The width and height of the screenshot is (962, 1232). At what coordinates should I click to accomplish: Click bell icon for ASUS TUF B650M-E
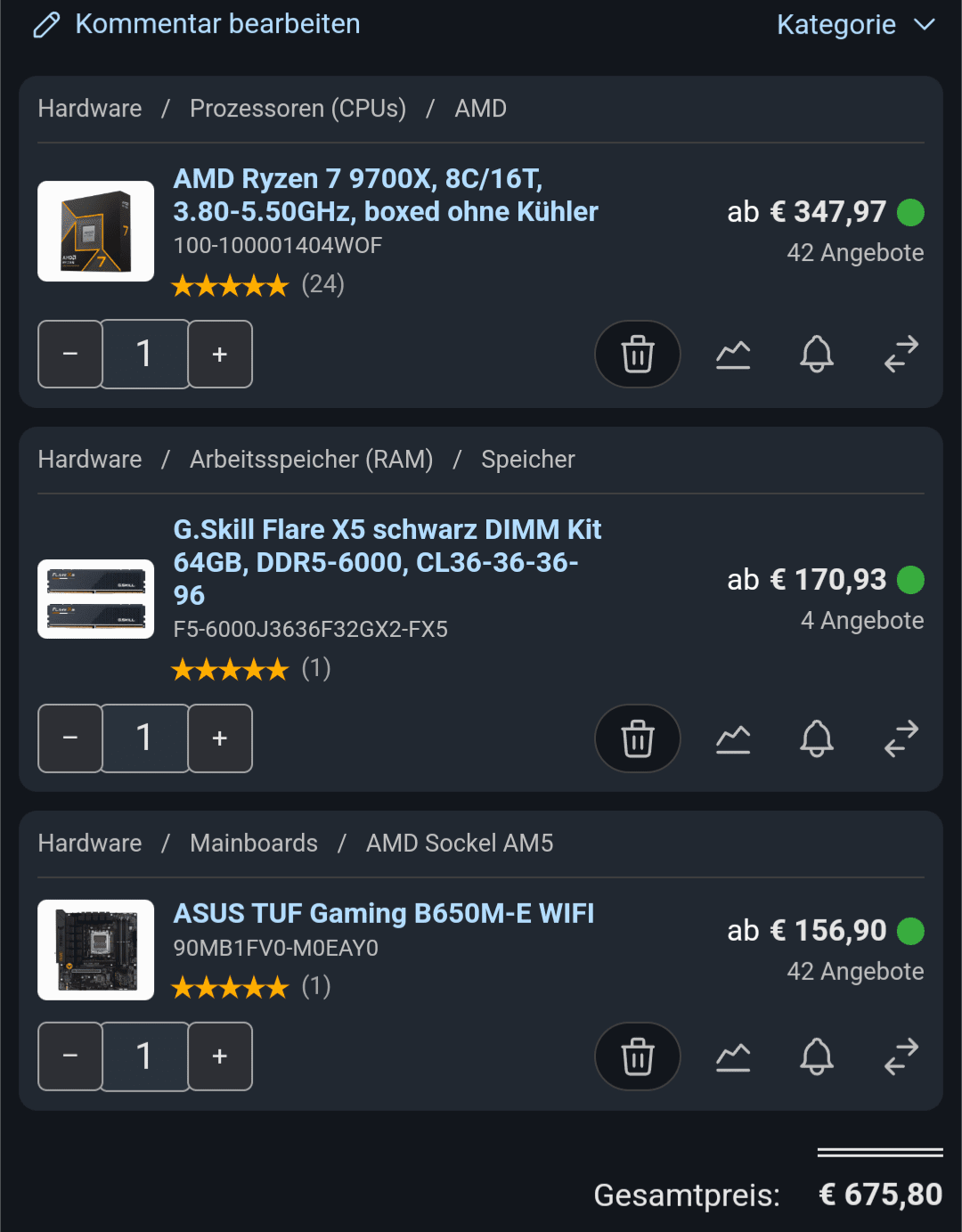pyautogui.click(x=817, y=1057)
